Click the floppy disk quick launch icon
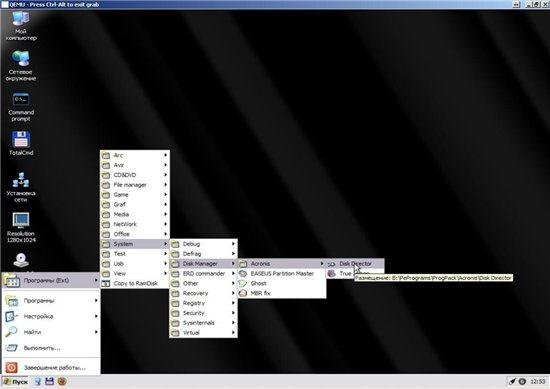The height and width of the screenshot is (389, 550). click(49, 382)
